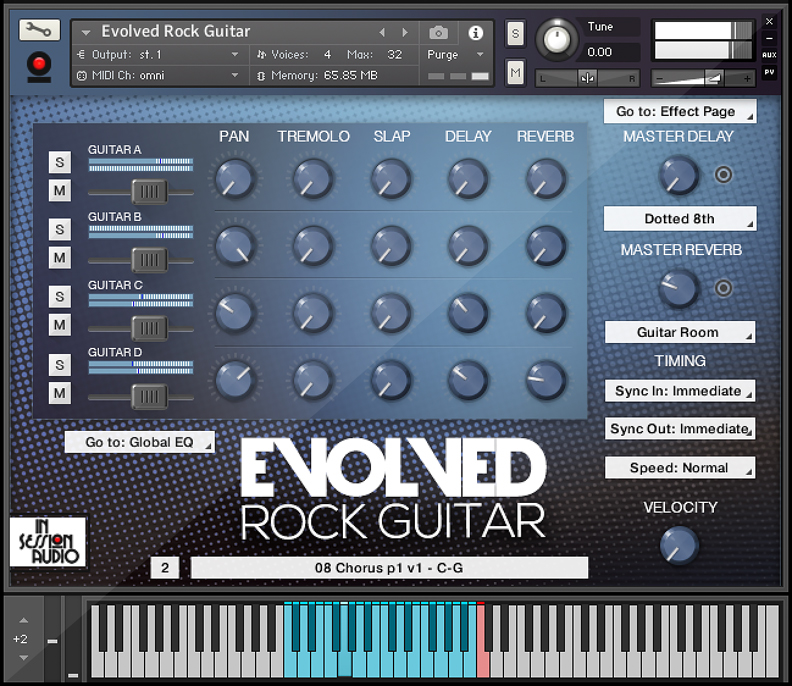
Task: Adjust Guitar B Tremolo knob
Action: tap(313, 246)
